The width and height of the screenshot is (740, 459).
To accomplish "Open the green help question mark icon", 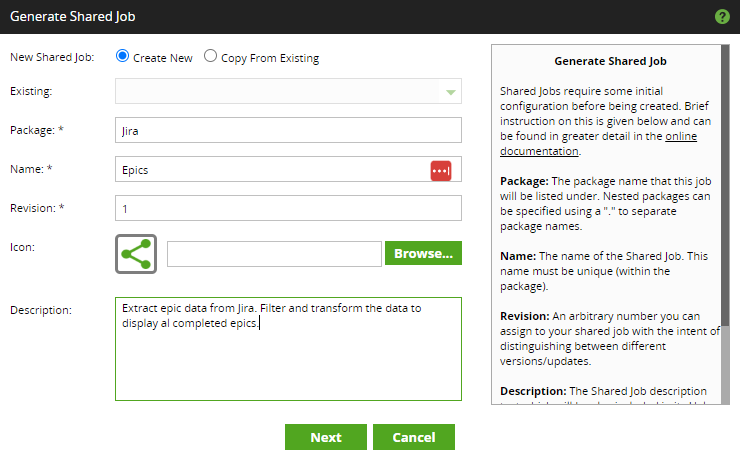I will click(722, 17).
